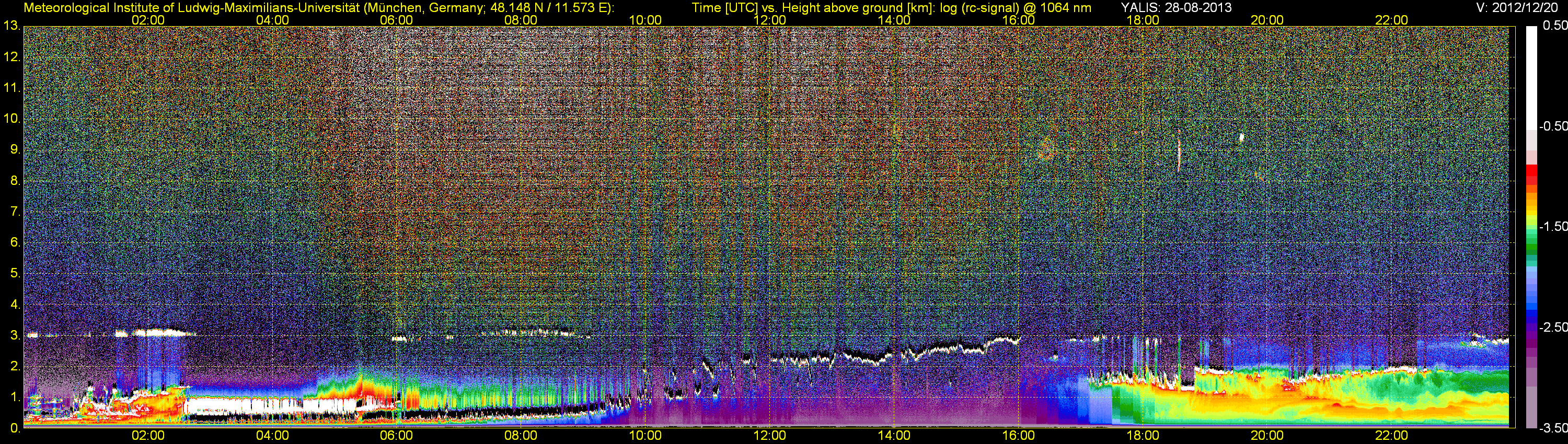Click the 16:00 label on the bottom time axis
Screen dimensions: 1568x444
pyautogui.click(x=1018, y=436)
